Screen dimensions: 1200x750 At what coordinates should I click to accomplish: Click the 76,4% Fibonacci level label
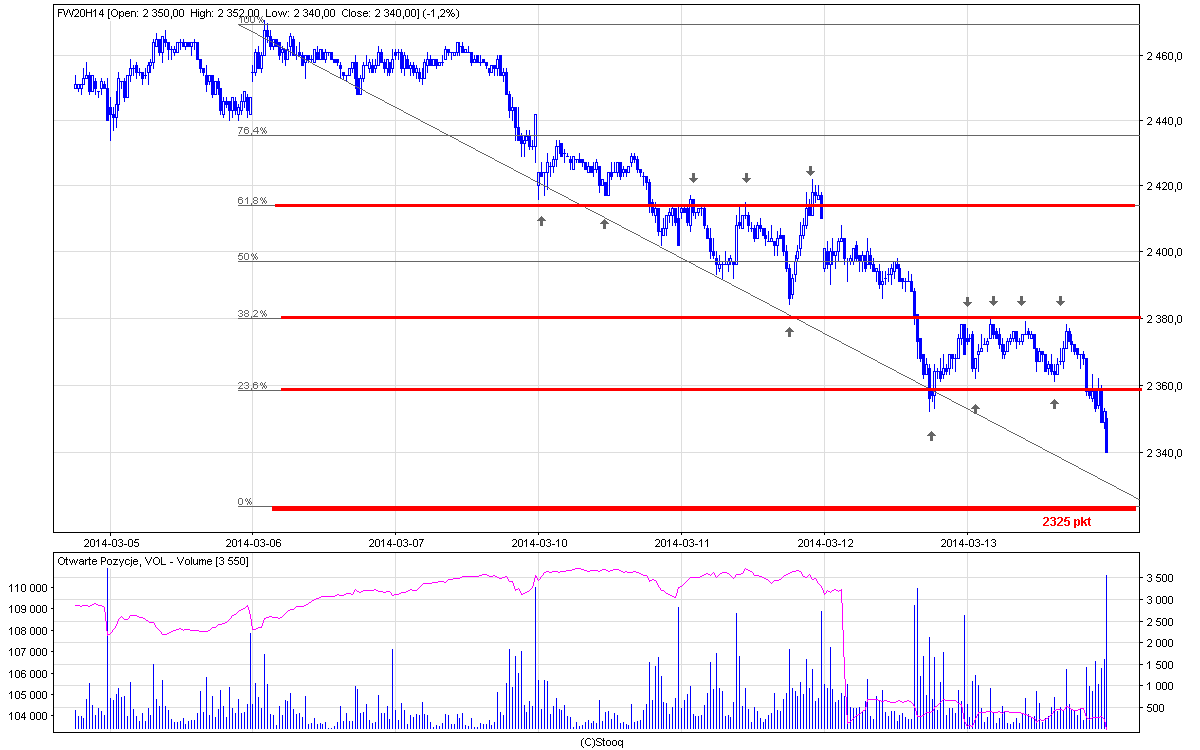252,131
